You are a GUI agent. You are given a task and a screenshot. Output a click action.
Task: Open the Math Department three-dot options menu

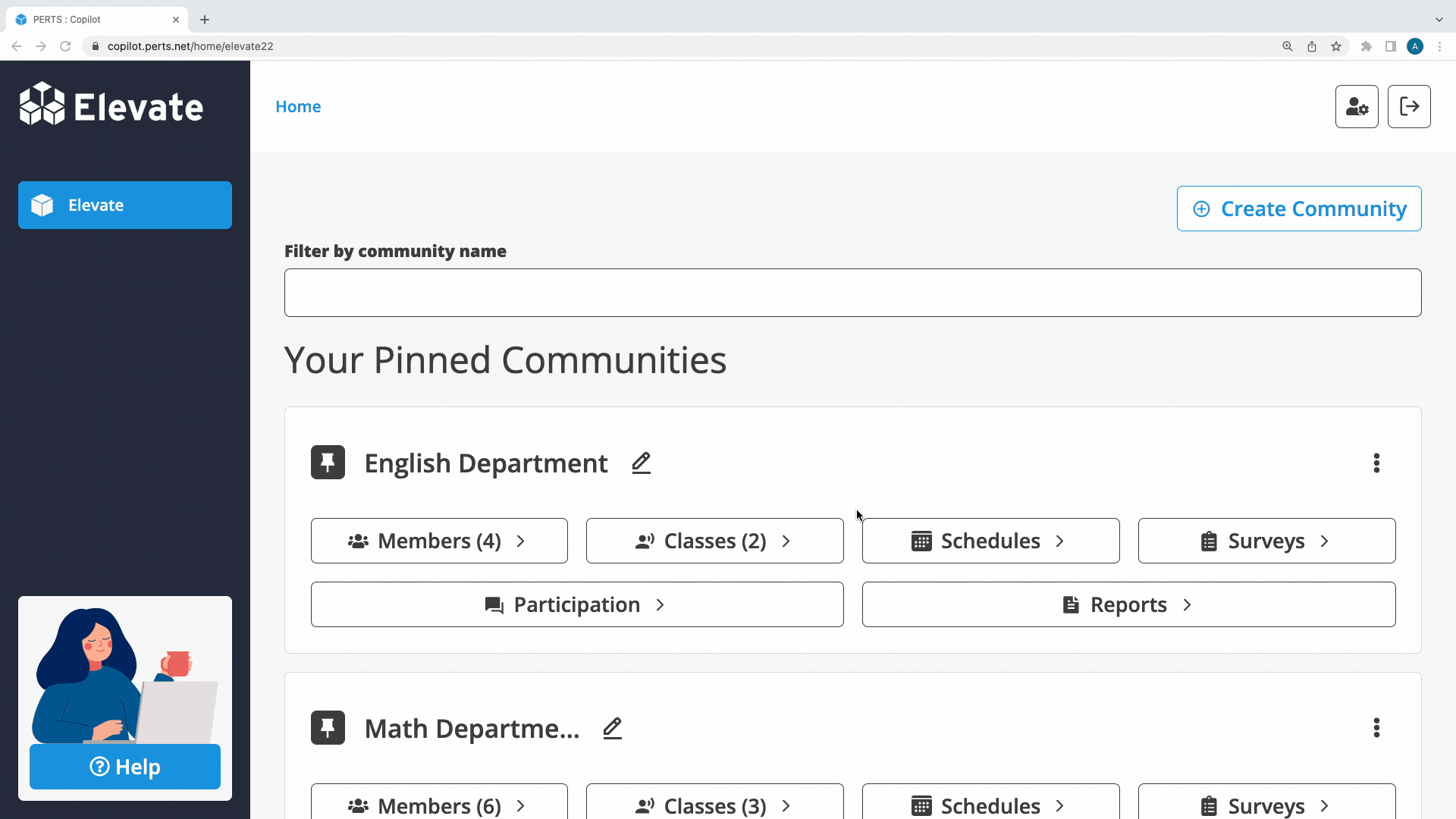click(1376, 728)
